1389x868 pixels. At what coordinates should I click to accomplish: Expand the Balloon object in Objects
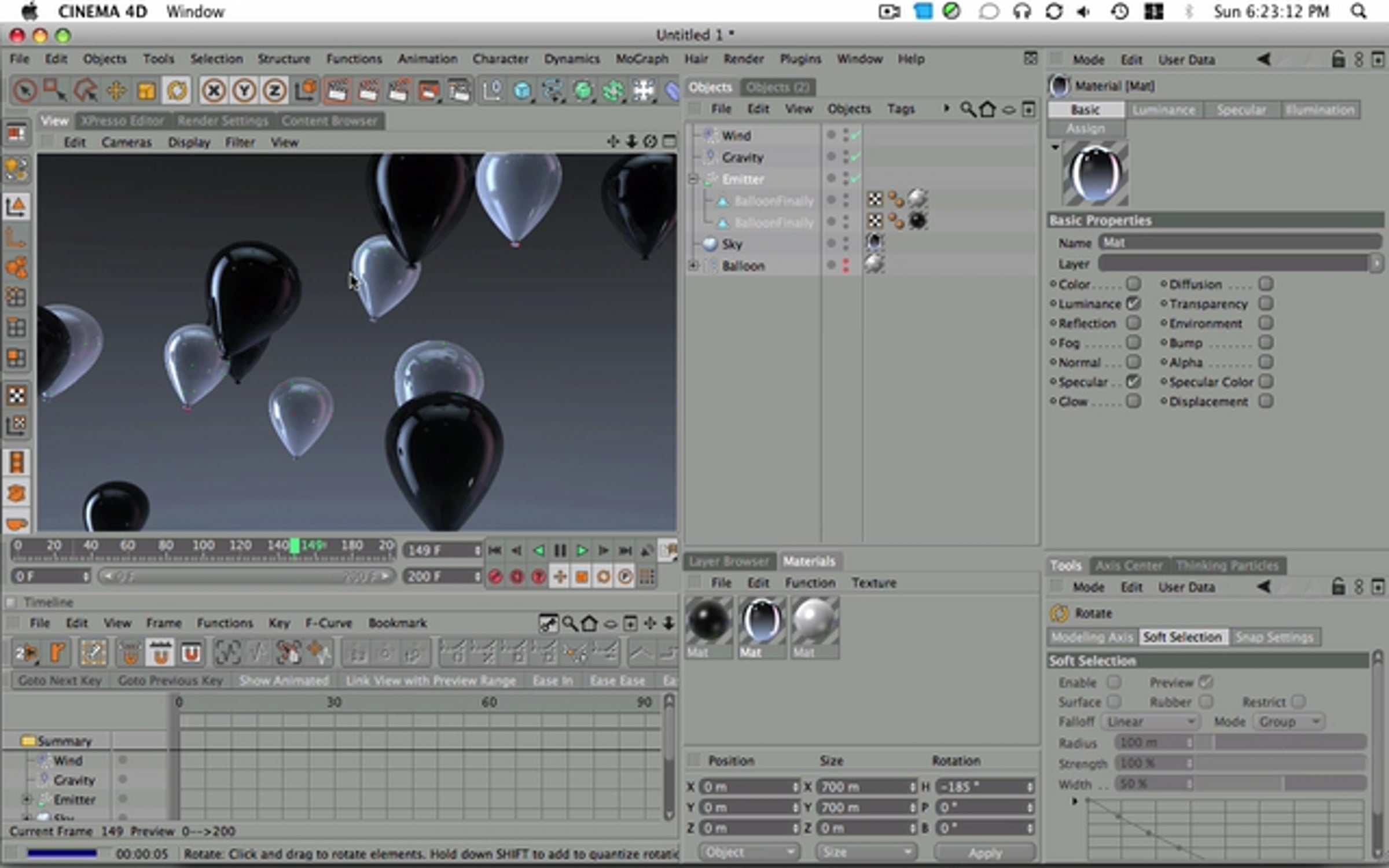(x=693, y=266)
